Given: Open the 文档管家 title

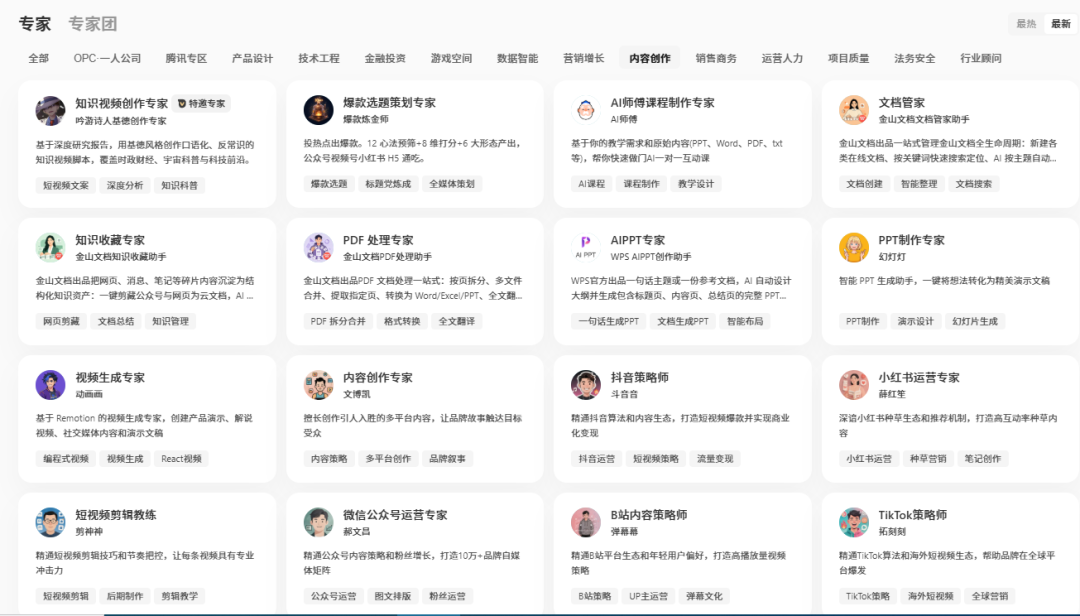Looking at the screenshot, I should tap(901, 103).
